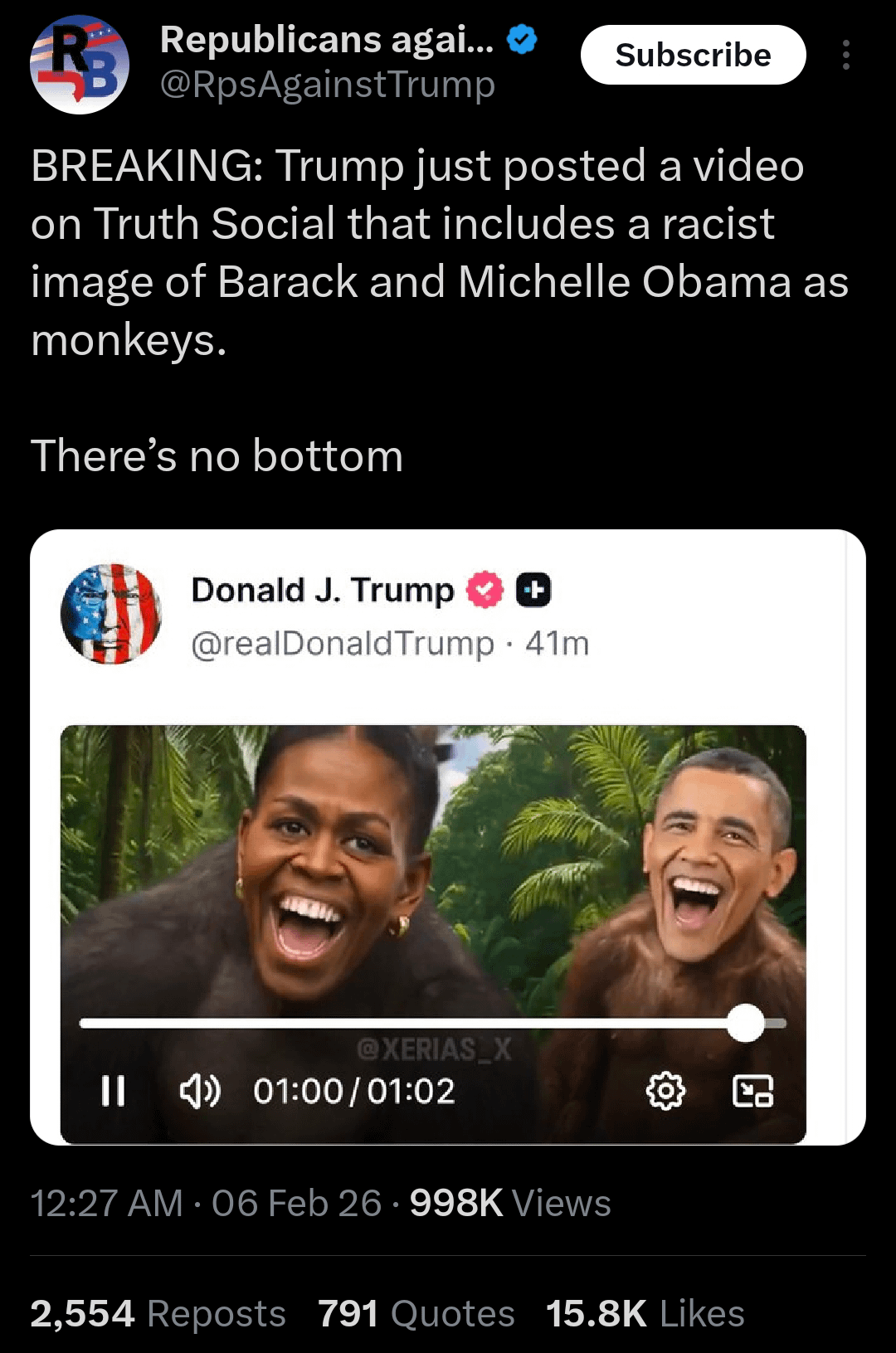Screen dimensions: 896x1353
Task: Mute the video with speaker icon
Action: (200, 1091)
